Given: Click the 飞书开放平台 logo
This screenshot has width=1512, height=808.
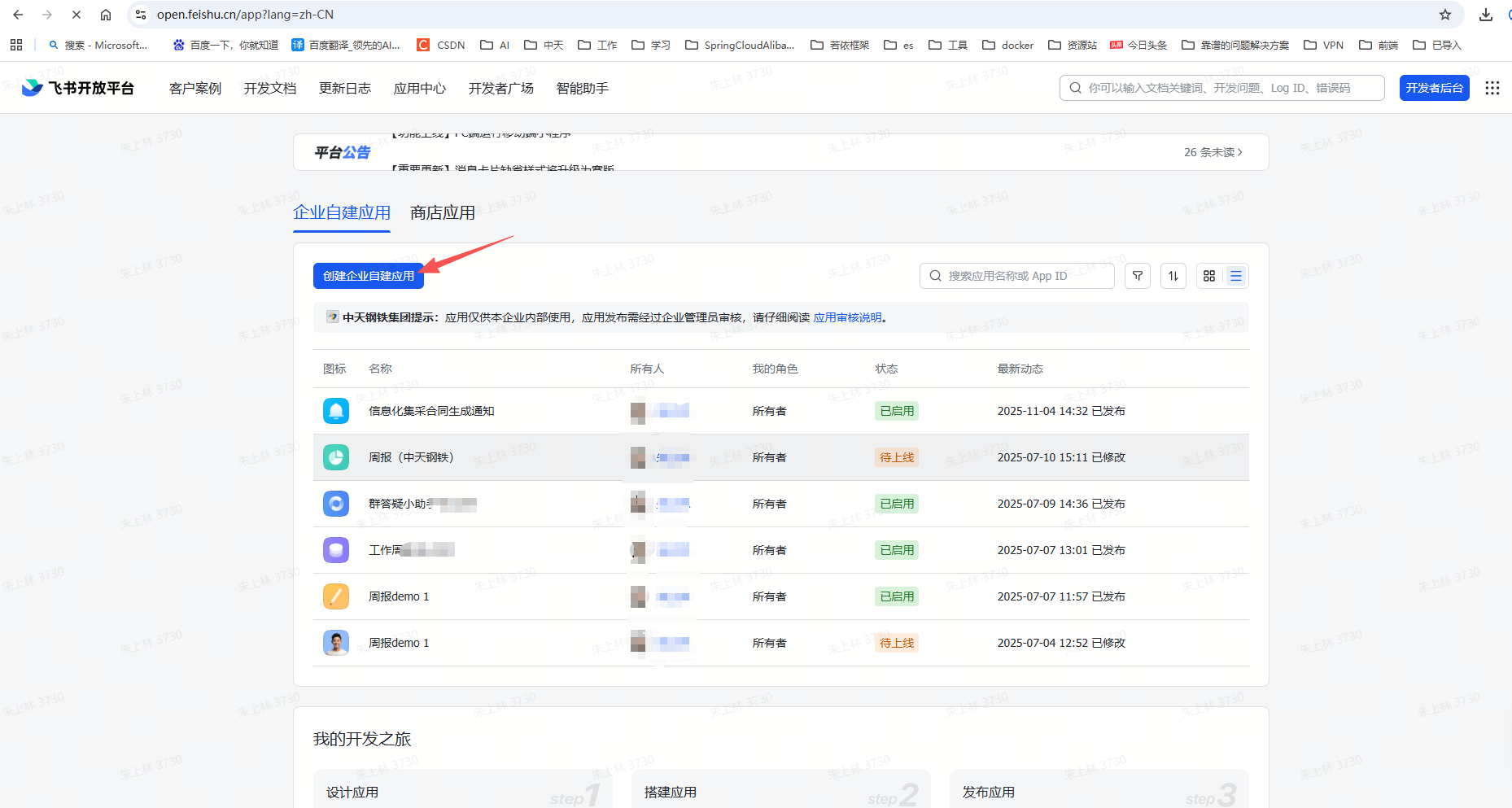Looking at the screenshot, I should point(78,87).
